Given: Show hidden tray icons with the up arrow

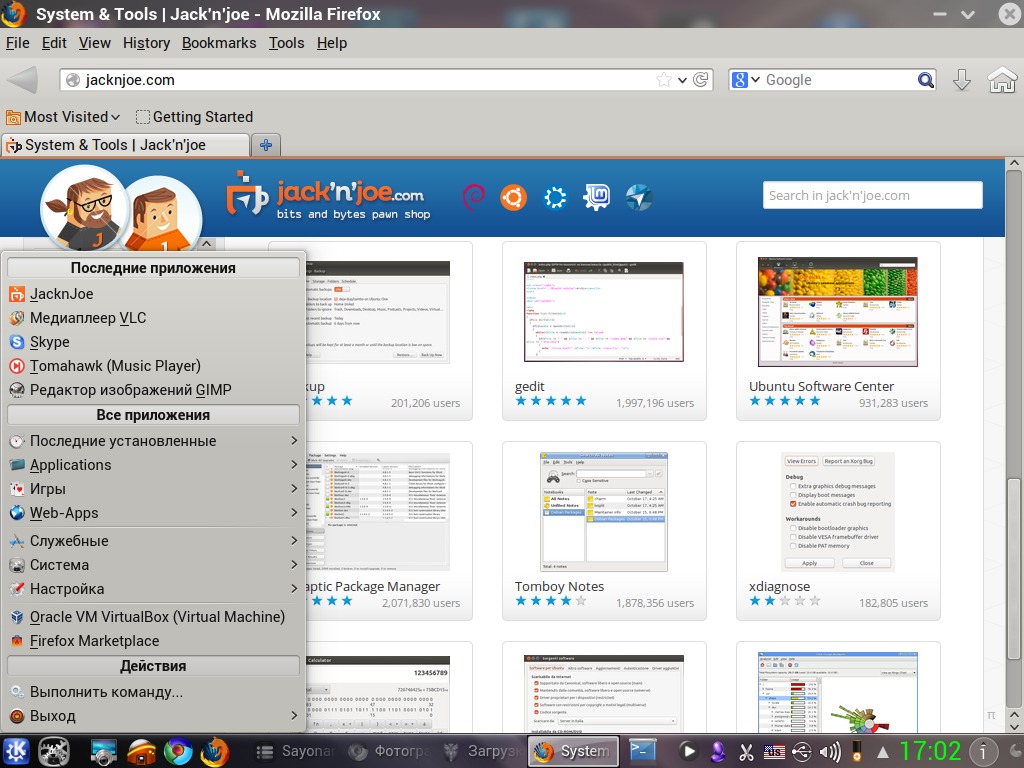Looking at the screenshot, I should click(x=882, y=752).
